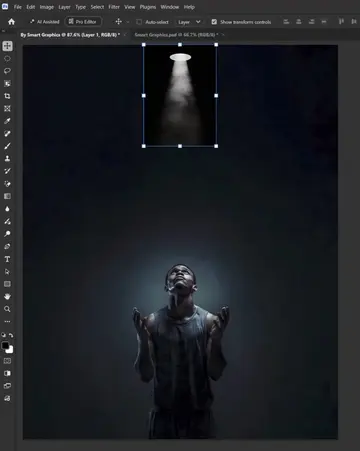Viewport: 360px width, 451px height.
Task: Click the AI Assisted button
Action: coord(44,22)
